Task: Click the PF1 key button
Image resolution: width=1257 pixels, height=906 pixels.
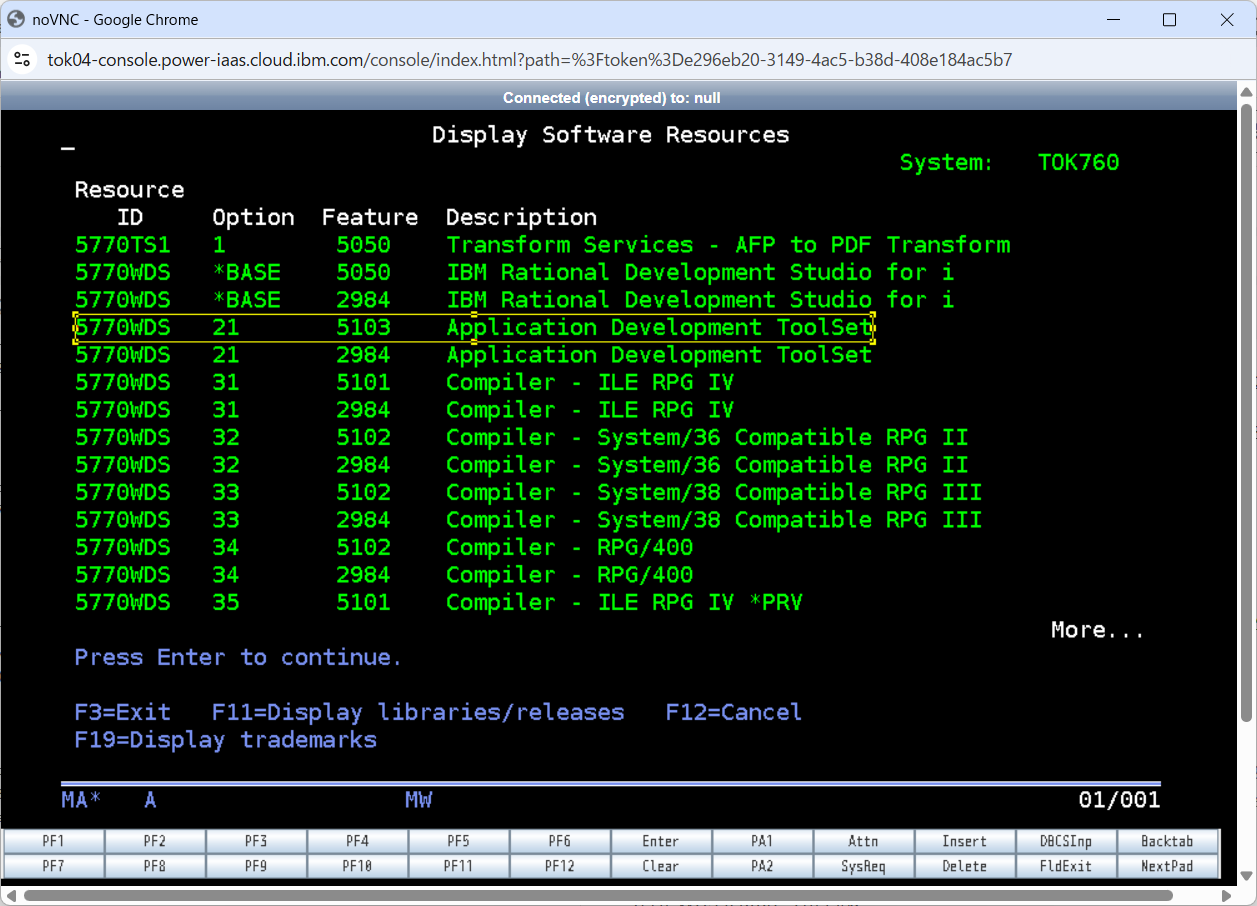Action: [x=54, y=841]
